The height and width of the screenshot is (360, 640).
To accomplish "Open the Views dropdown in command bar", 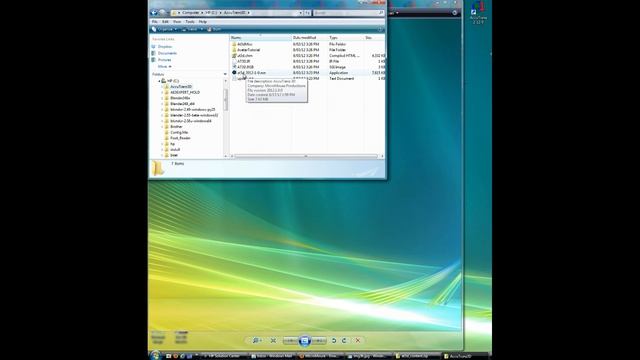I will click(192, 29).
